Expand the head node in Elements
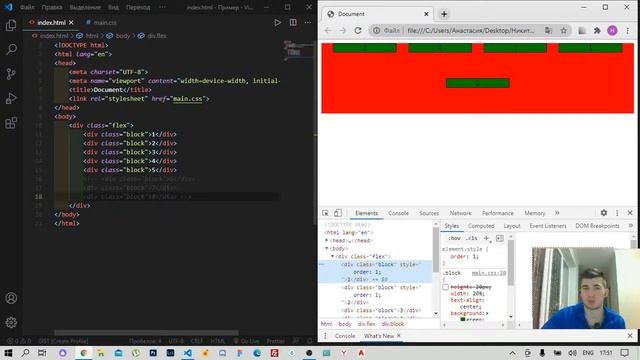The width and height of the screenshot is (640, 360). (327, 240)
